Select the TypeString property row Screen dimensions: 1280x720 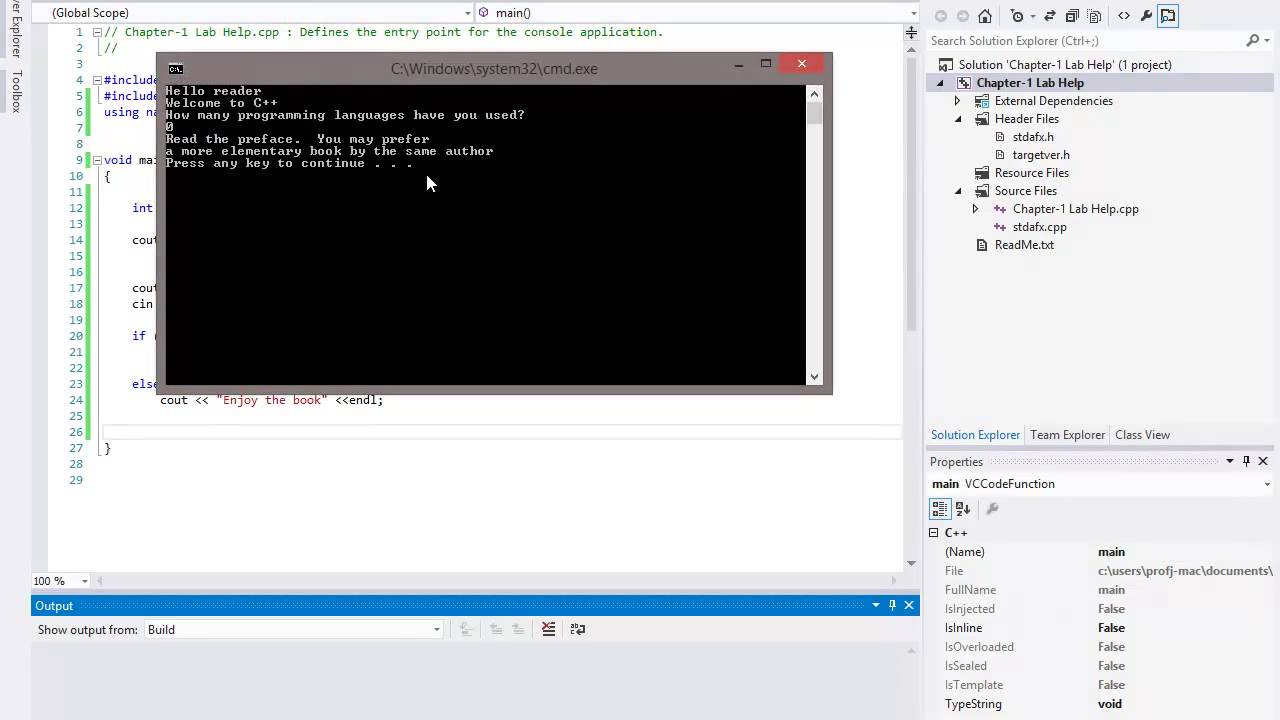1102,704
